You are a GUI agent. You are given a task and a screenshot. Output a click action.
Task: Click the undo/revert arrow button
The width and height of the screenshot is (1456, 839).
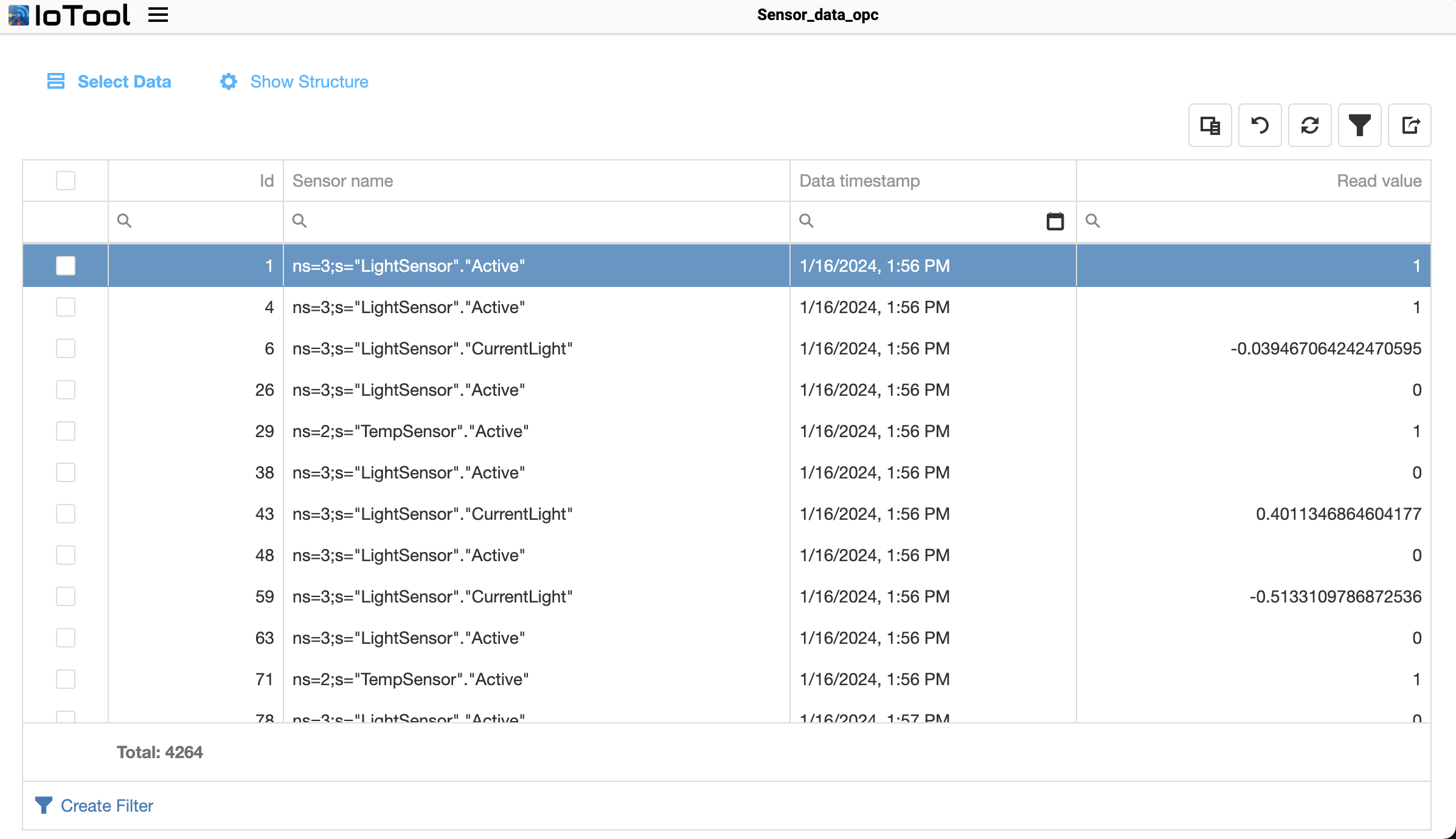pyautogui.click(x=1260, y=125)
